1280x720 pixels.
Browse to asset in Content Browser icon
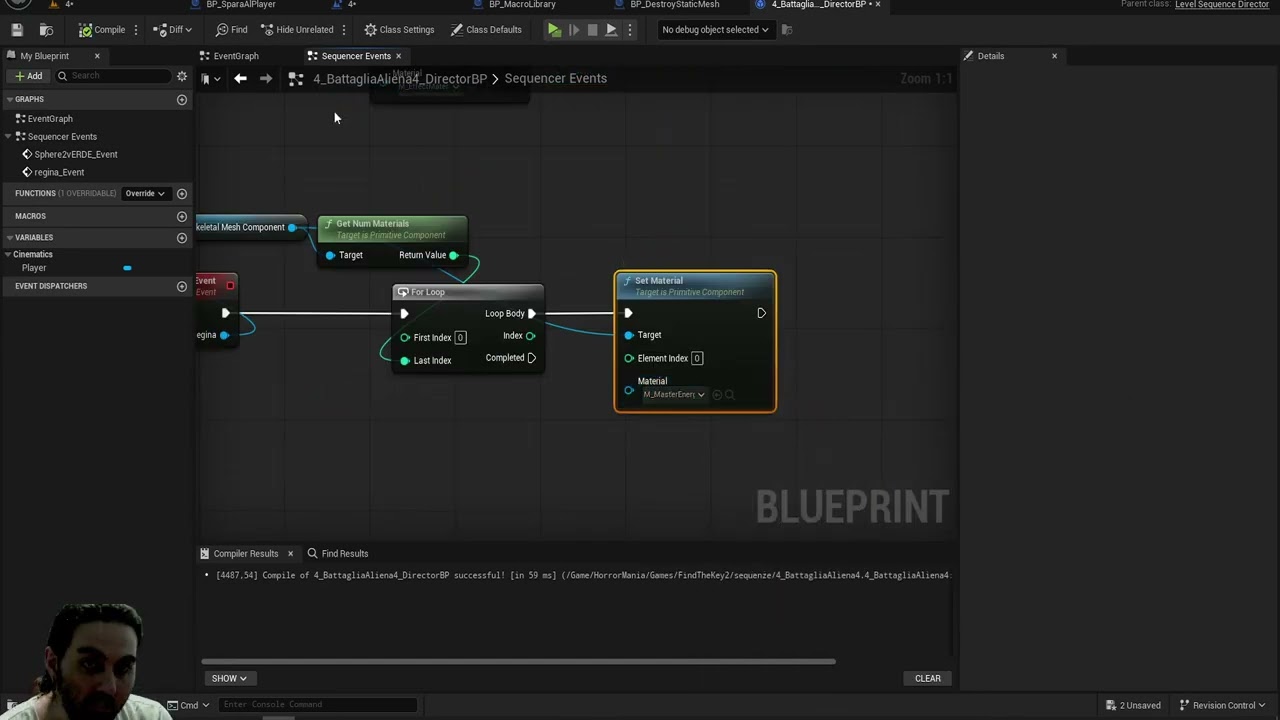pyautogui.click(x=46, y=30)
